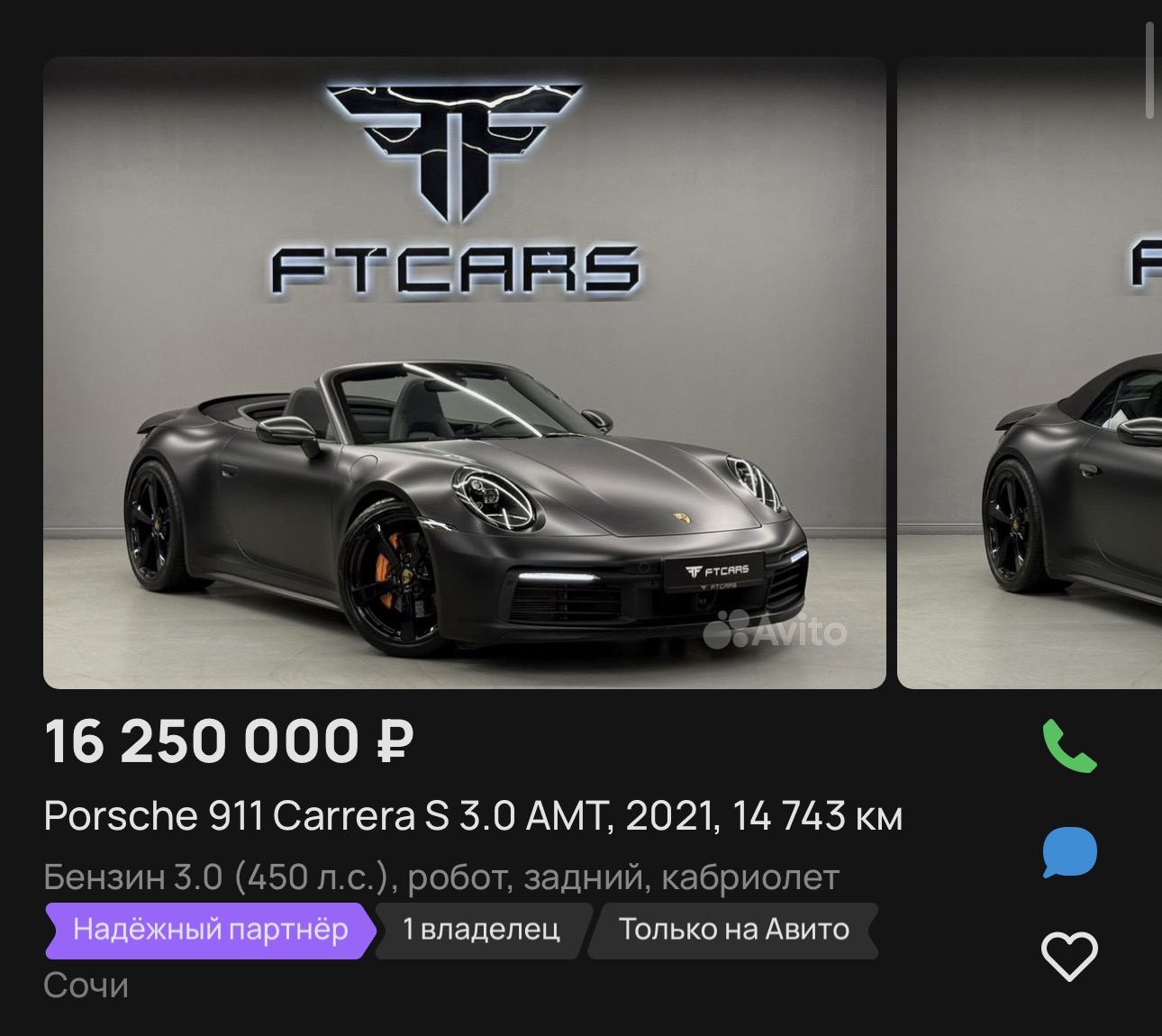Image resolution: width=1162 pixels, height=1036 pixels.
Task: Click the Бензин 3.0 specs description line
Action: 441,877
